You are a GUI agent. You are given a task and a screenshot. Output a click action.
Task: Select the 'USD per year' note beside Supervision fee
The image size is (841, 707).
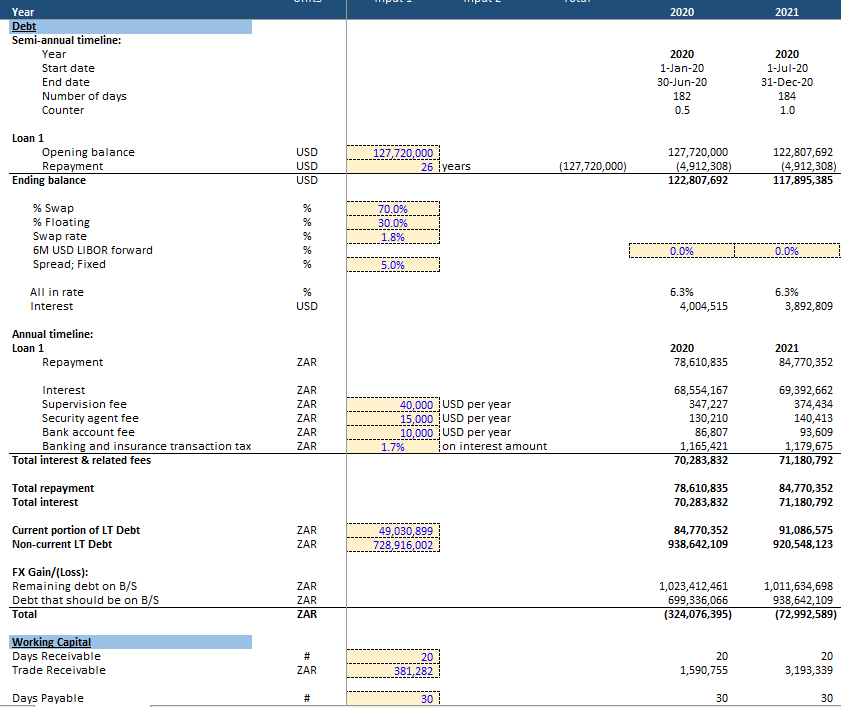tap(476, 404)
